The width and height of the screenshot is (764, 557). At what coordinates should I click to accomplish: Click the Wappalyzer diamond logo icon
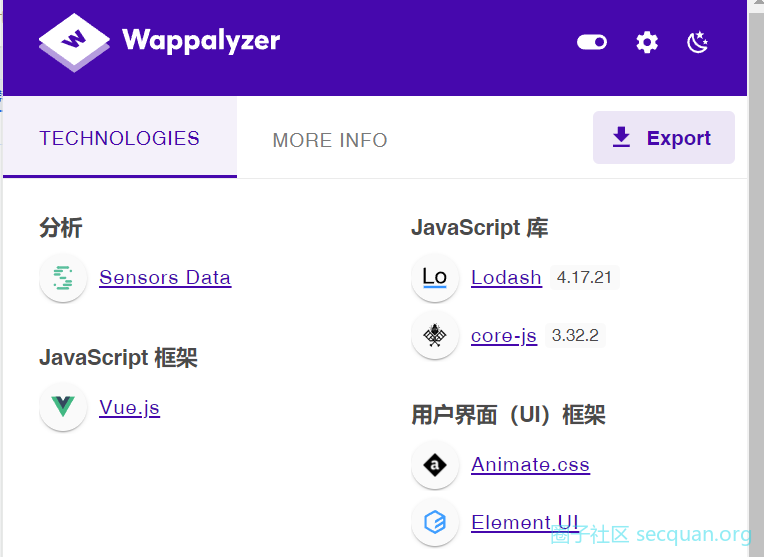(74, 42)
